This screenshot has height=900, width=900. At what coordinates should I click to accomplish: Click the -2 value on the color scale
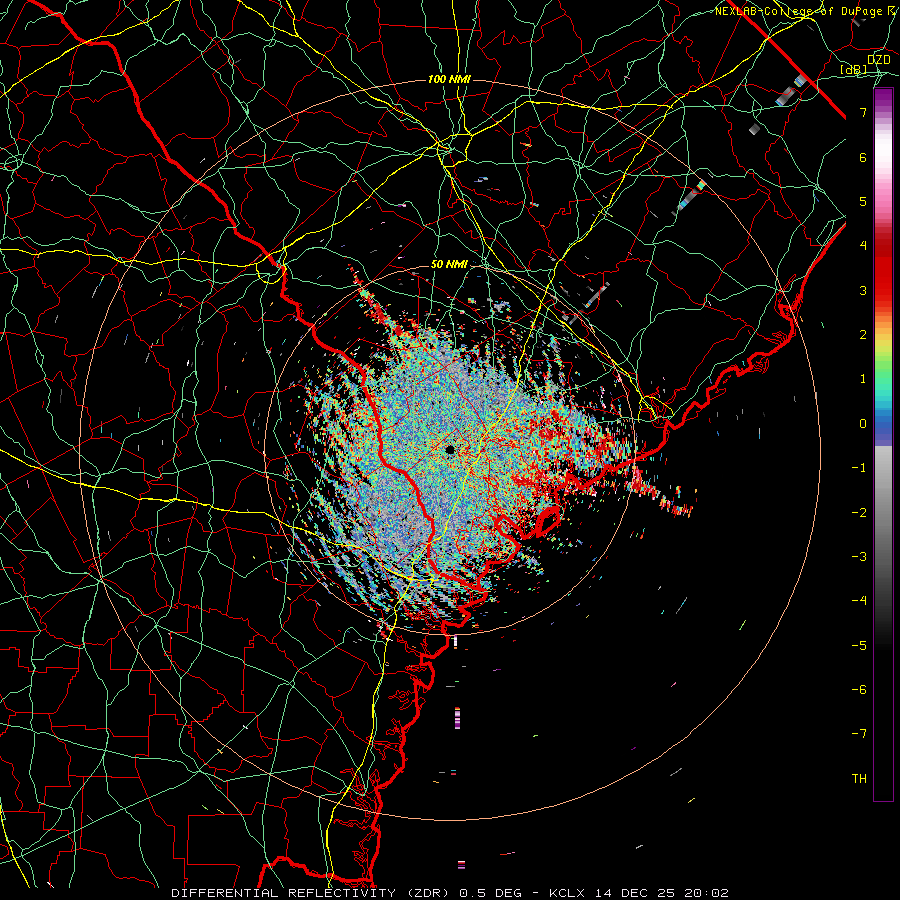(x=859, y=513)
